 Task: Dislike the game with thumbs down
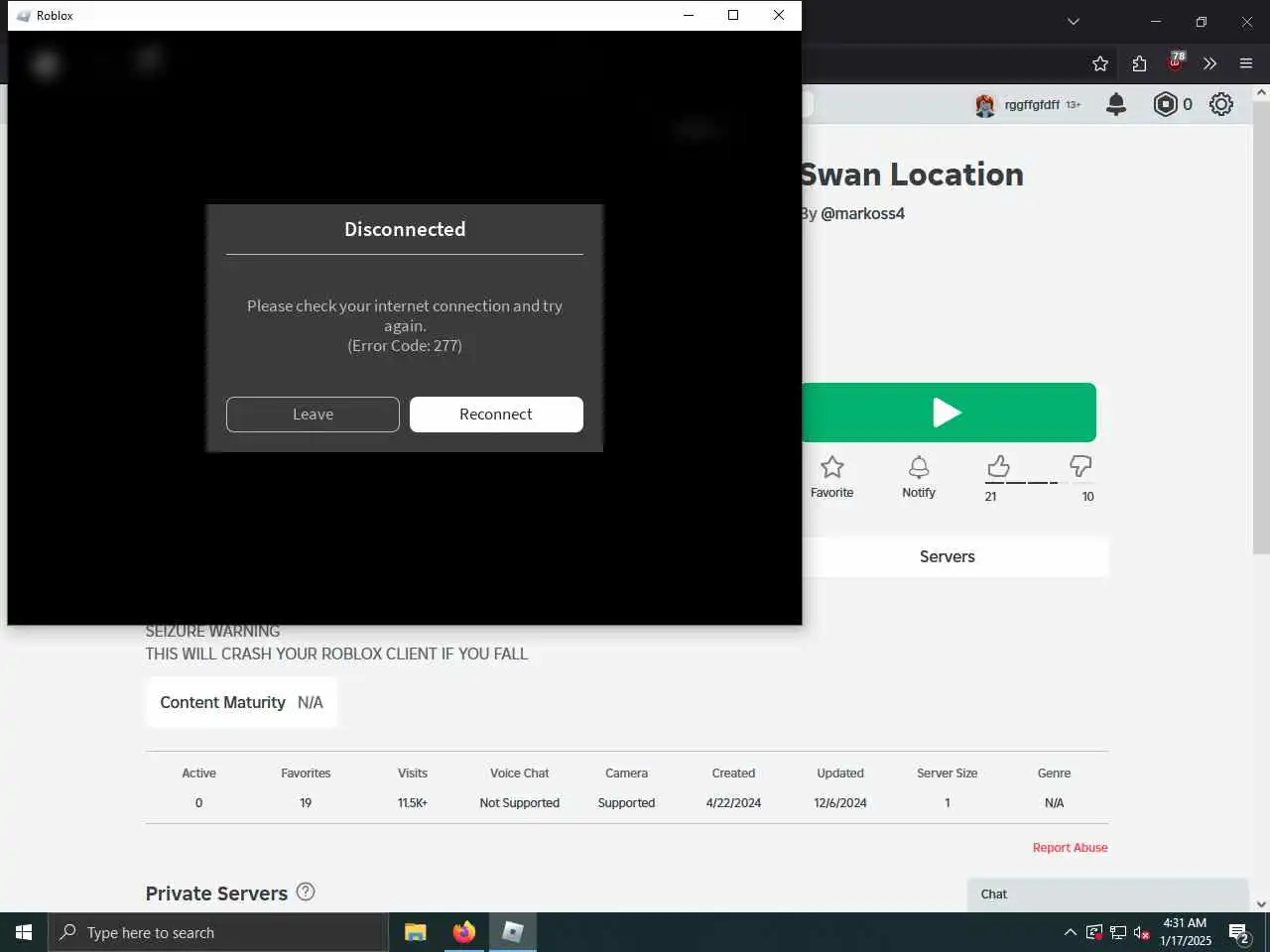pos(1080,466)
